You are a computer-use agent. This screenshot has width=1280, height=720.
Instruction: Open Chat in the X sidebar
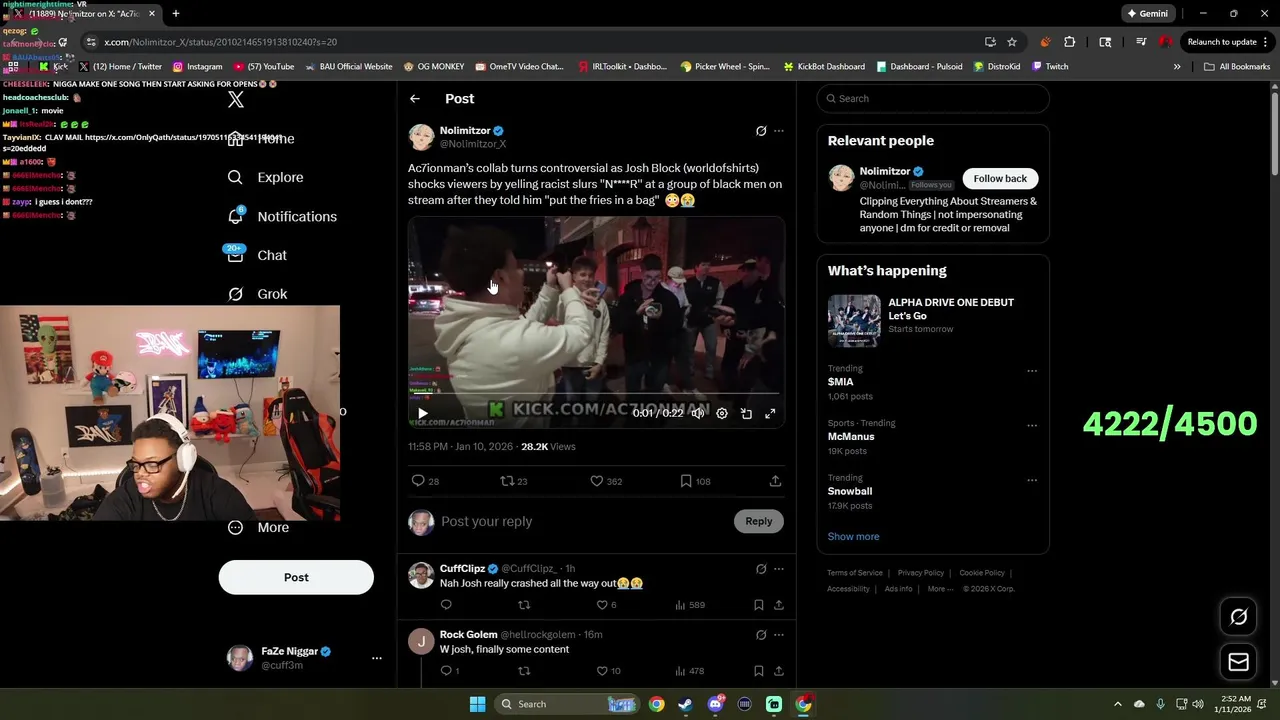(x=257, y=255)
